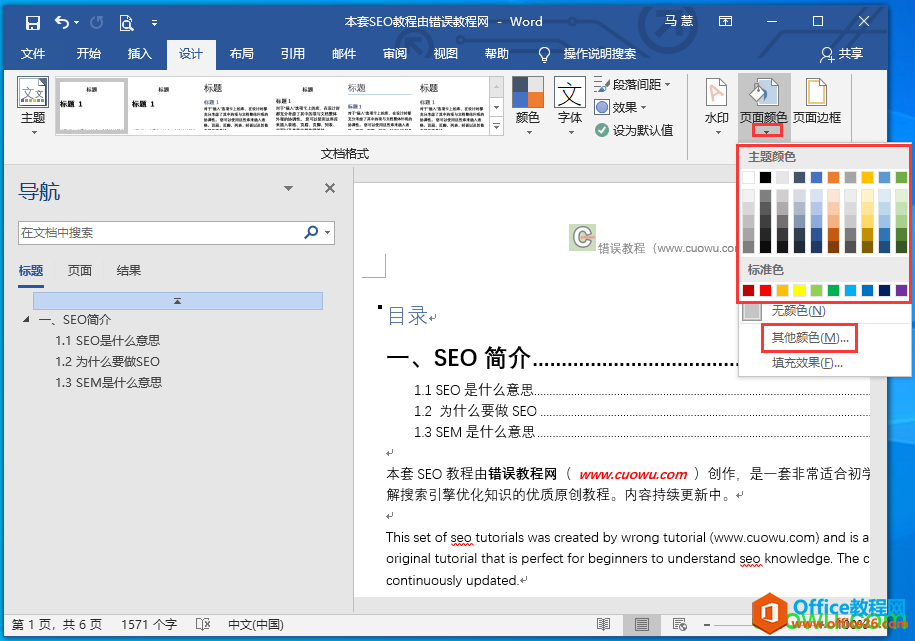Image resolution: width=915 pixels, height=641 pixels.
Task: Open the Watermark (水印) tool
Action: [717, 106]
